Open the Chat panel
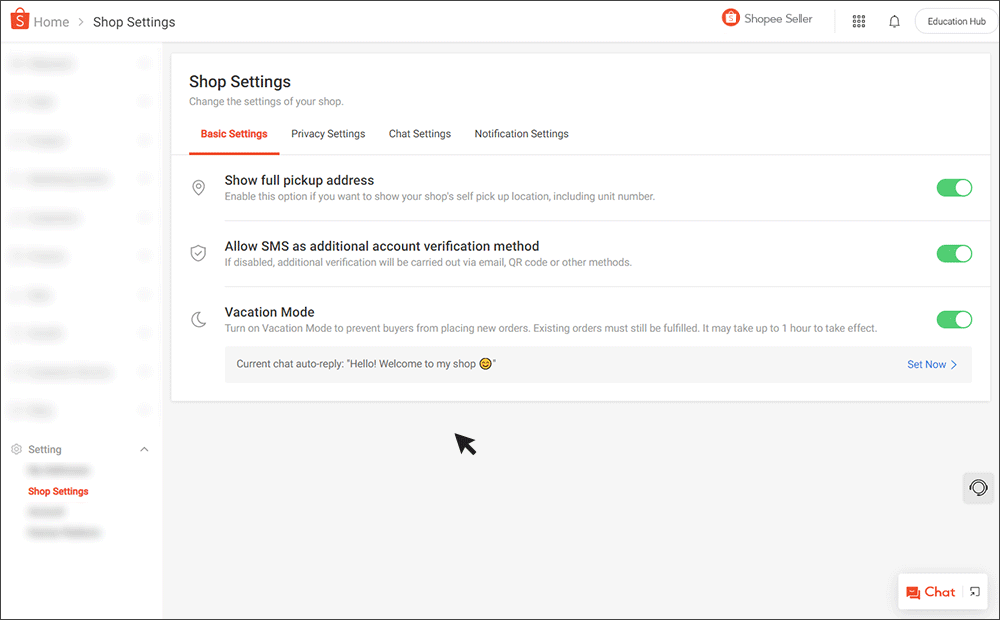The image size is (1000, 620). point(935,591)
